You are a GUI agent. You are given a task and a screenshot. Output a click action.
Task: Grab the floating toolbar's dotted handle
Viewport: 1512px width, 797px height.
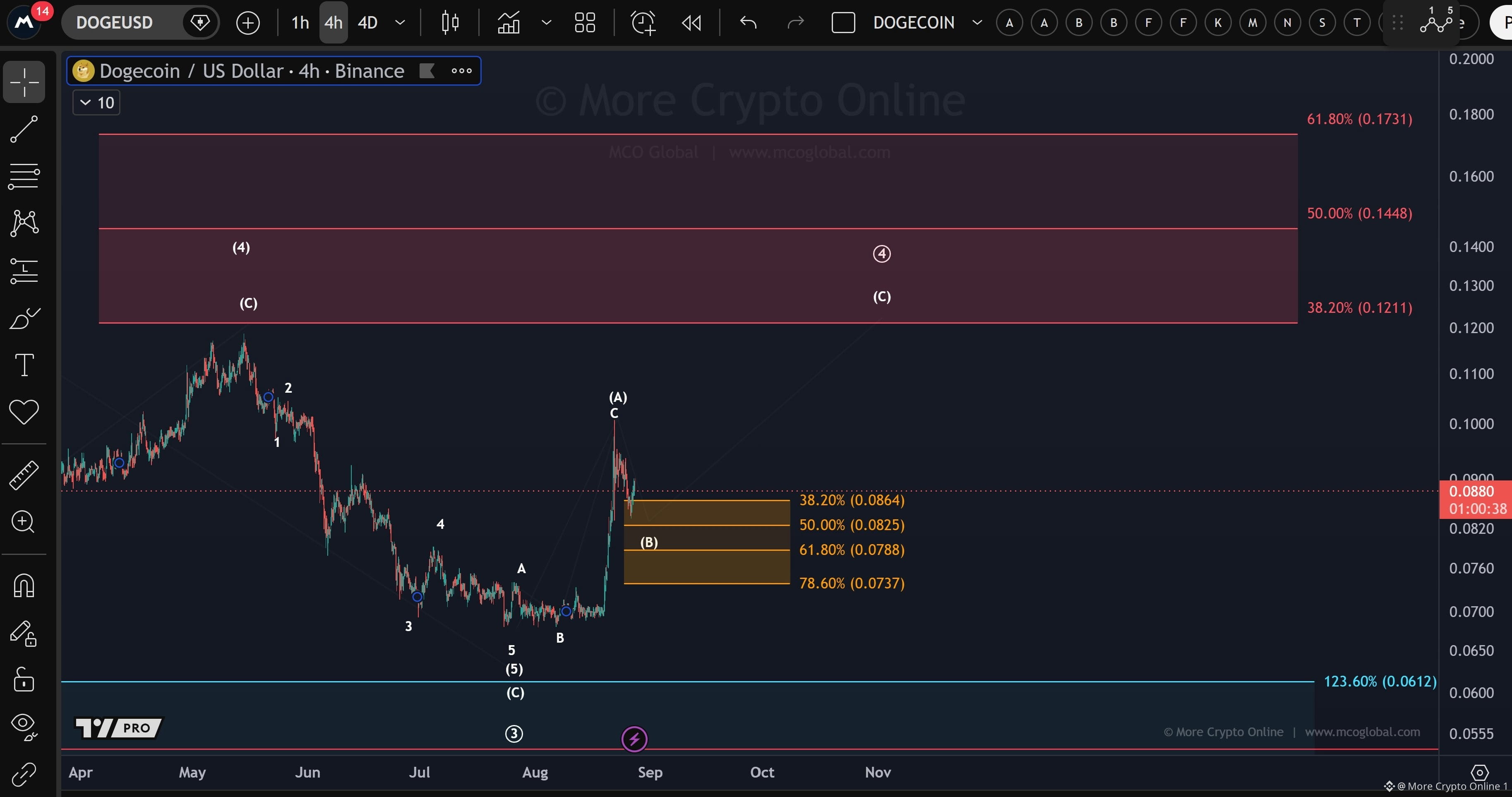1398,23
